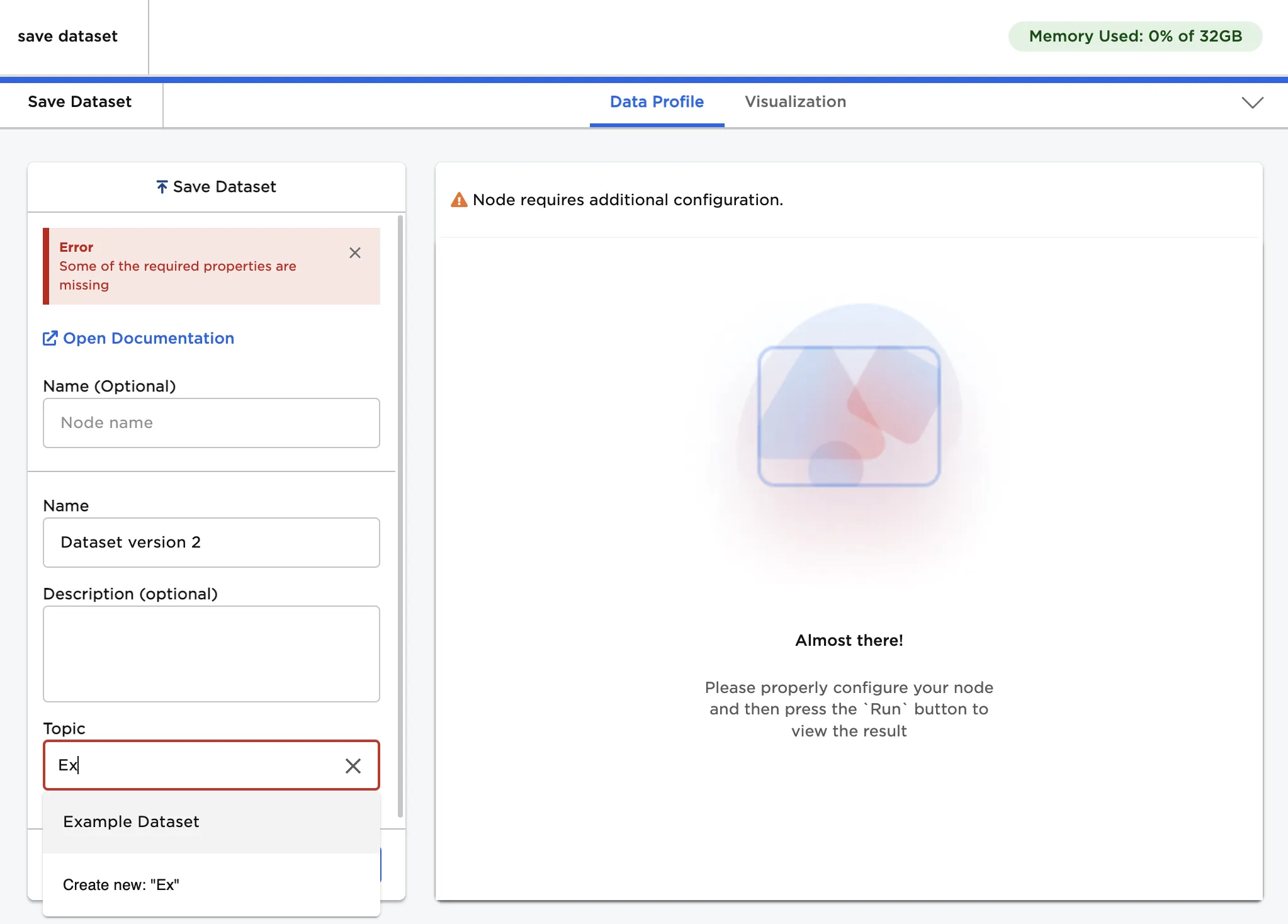Collapse panel using the top-right chevron
Viewport: 1288px width, 924px height.
(1252, 103)
